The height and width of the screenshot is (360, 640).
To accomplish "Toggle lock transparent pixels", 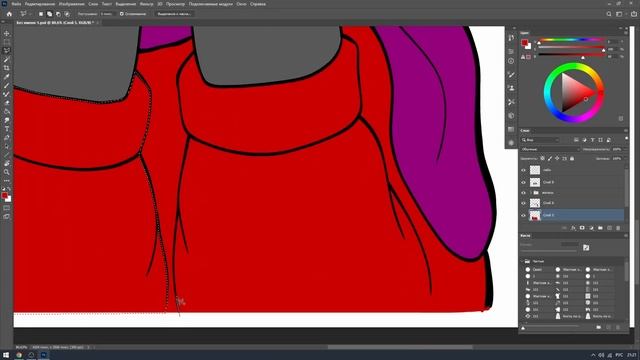I will point(542,158).
